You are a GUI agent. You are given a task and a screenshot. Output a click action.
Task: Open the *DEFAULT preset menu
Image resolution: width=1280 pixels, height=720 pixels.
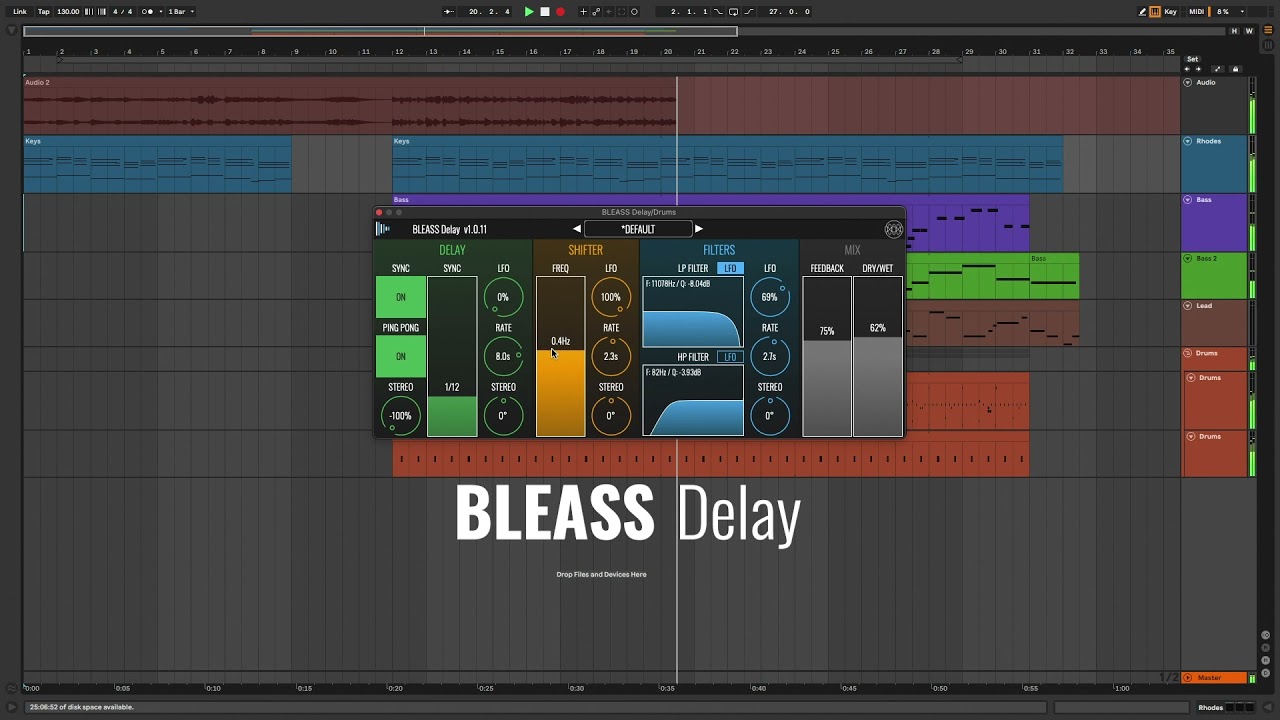tap(638, 229)
